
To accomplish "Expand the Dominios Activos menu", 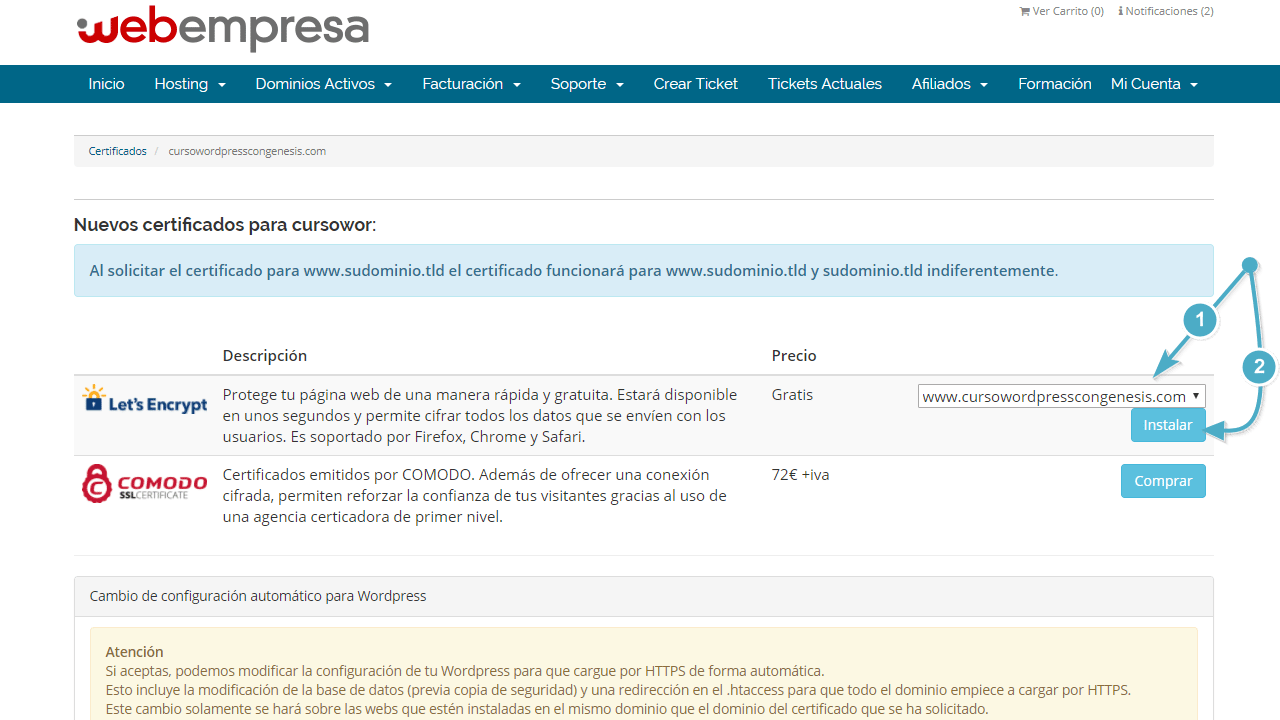I will click(323, 84).
